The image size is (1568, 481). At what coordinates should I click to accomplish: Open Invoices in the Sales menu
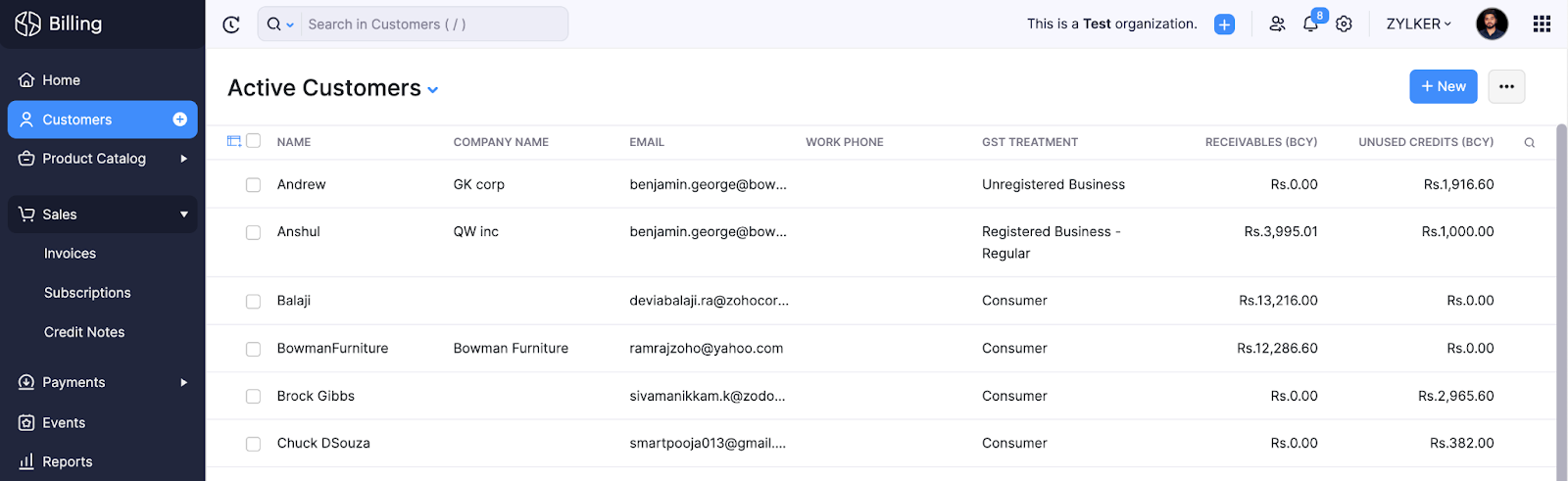(x=70, y=254)
